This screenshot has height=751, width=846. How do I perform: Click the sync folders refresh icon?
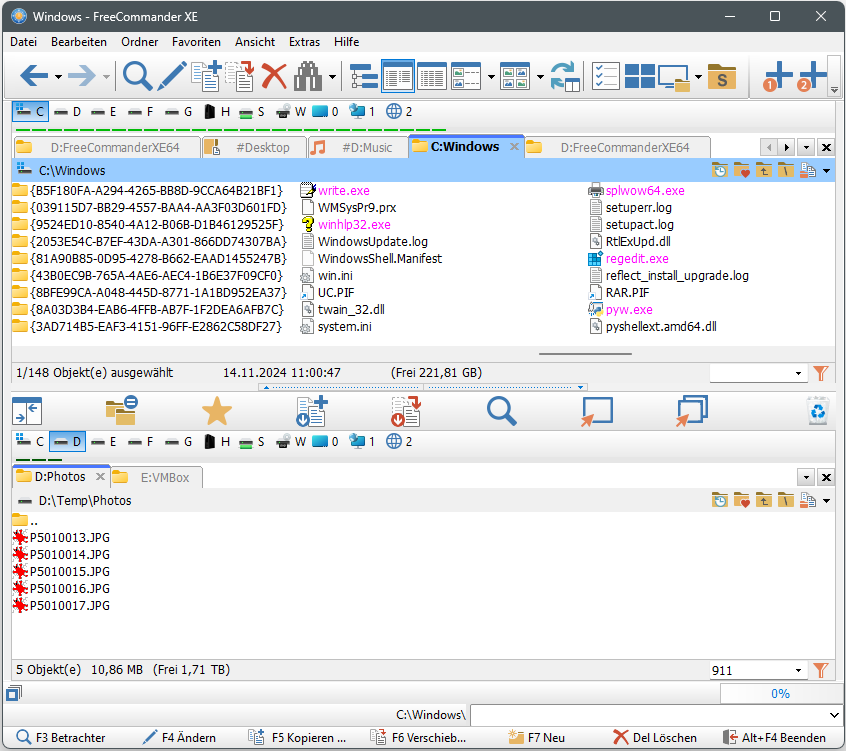click(565, 76)
